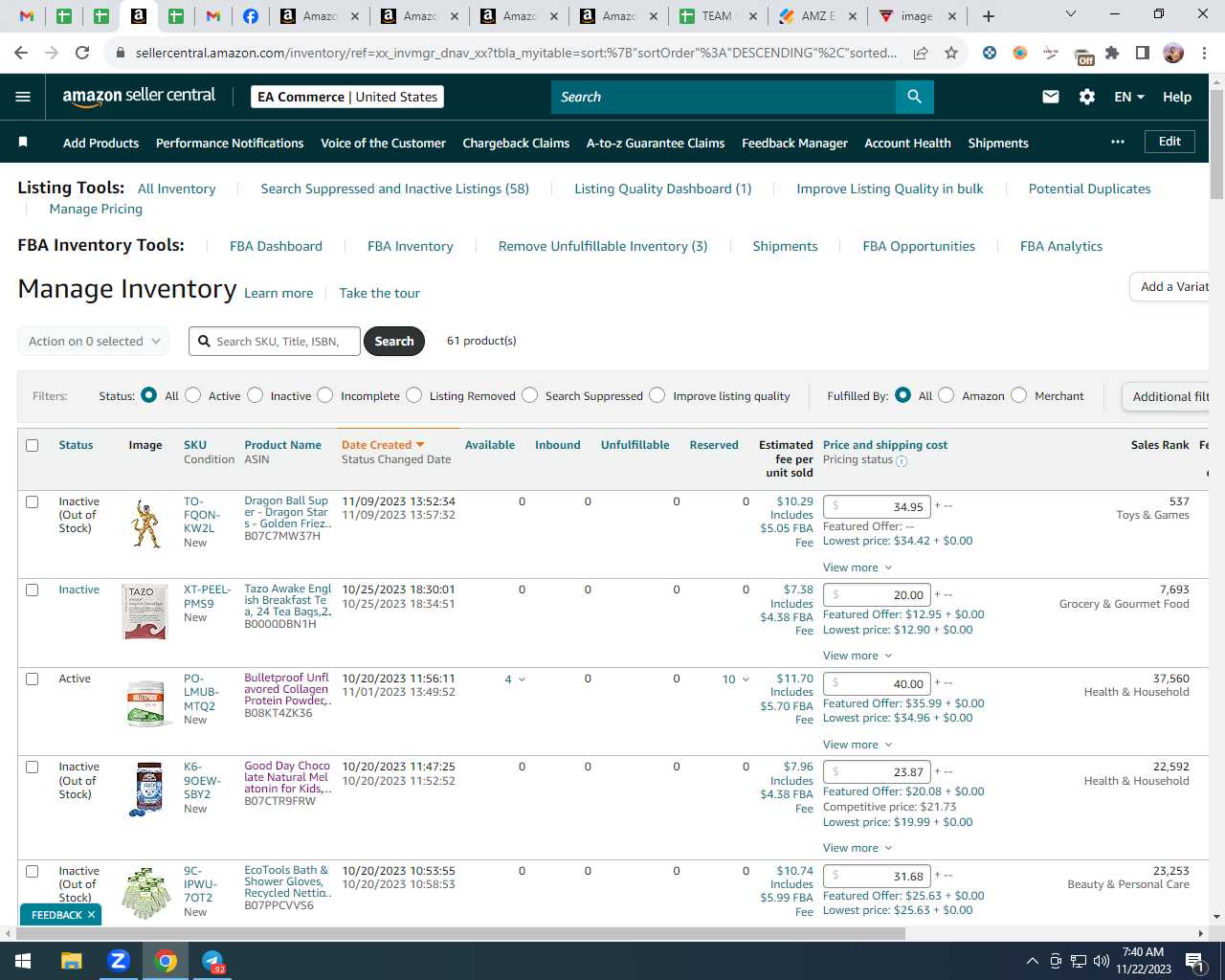Sort by Date Created column header

click(383, 445)
